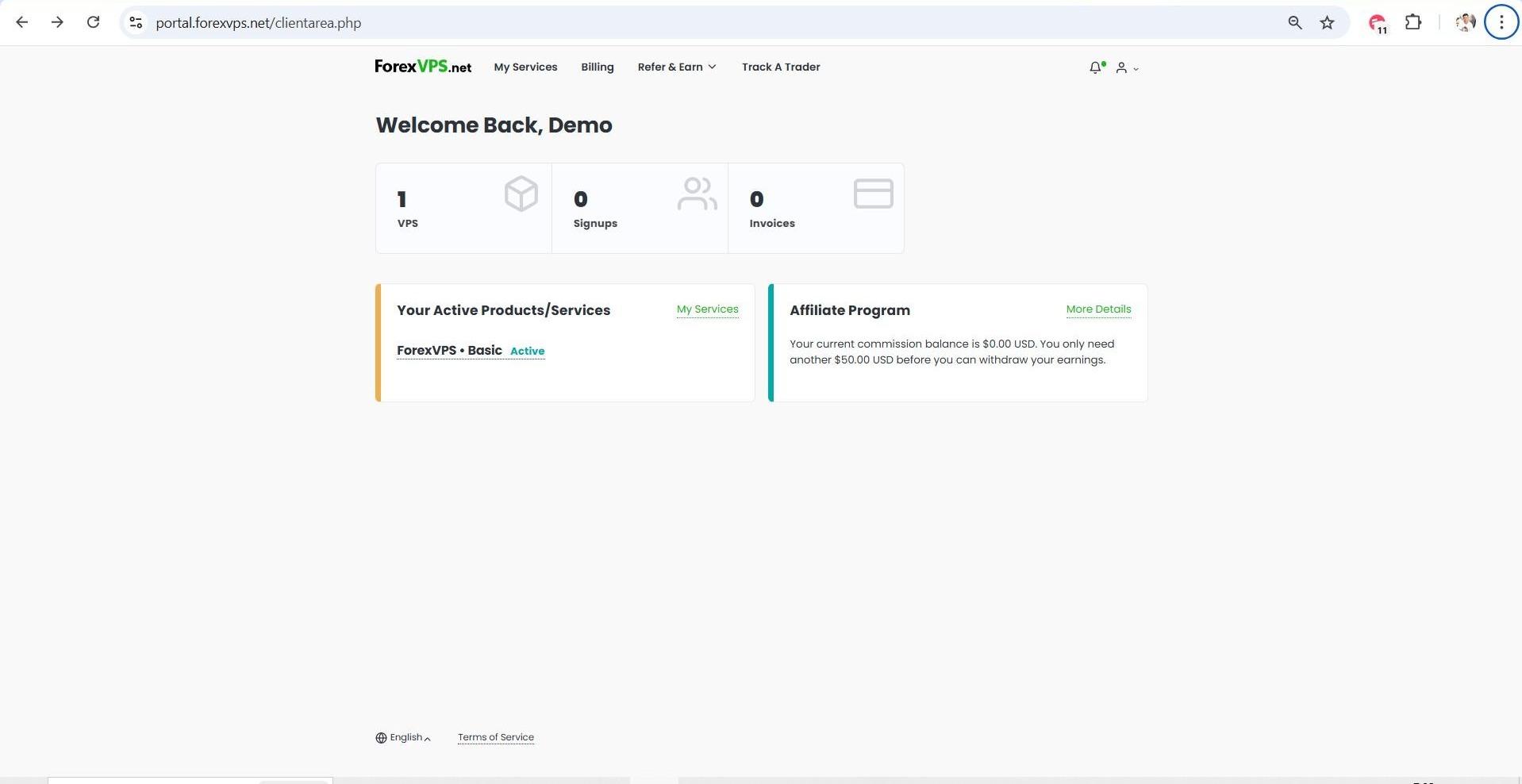Click the VPS cube icon
1522x784 pixels.
tap(521, 194)
